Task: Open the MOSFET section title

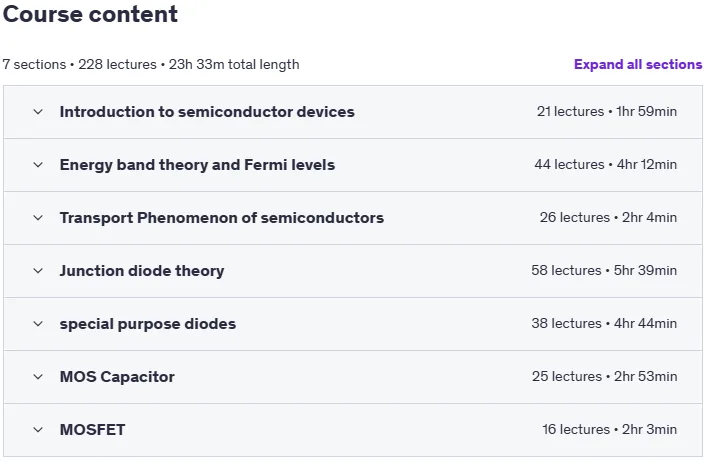Action: (92, 429)
